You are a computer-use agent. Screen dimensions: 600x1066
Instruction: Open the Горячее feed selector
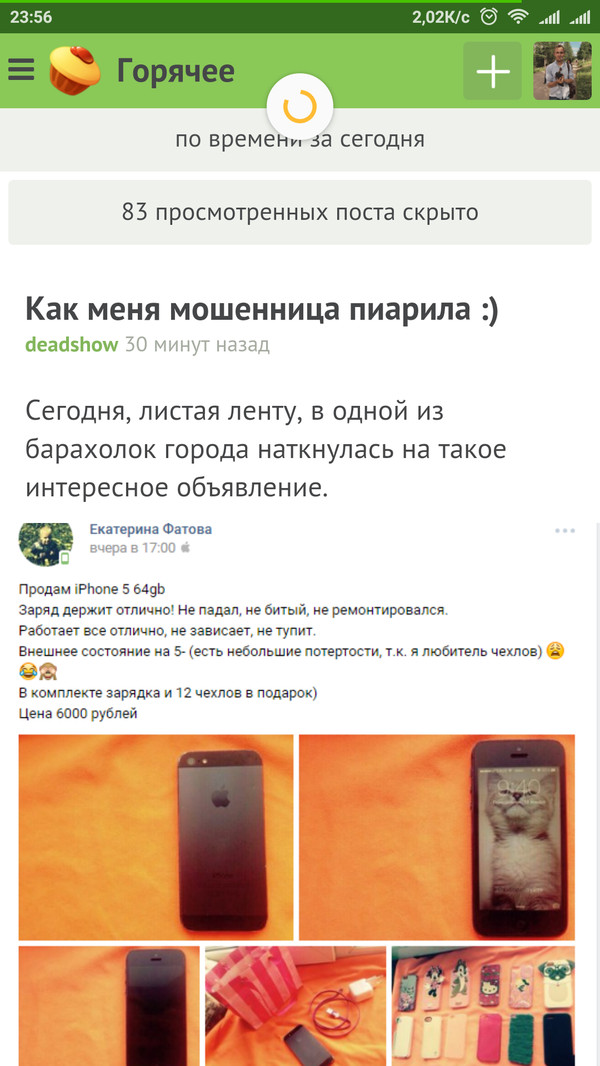tap(176, 71)
